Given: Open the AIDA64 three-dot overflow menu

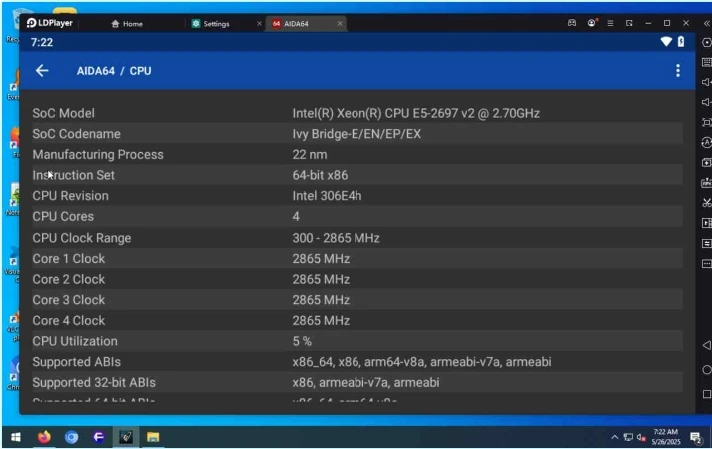Looking at the screenshot, I should coord(677,70).
